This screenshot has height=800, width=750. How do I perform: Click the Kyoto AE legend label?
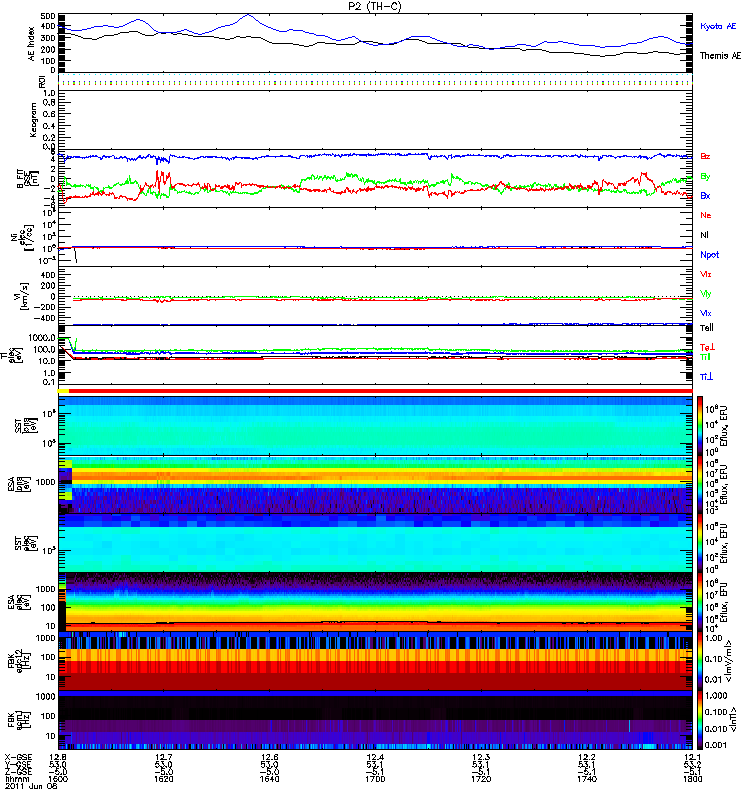click(x=720, y=26)
